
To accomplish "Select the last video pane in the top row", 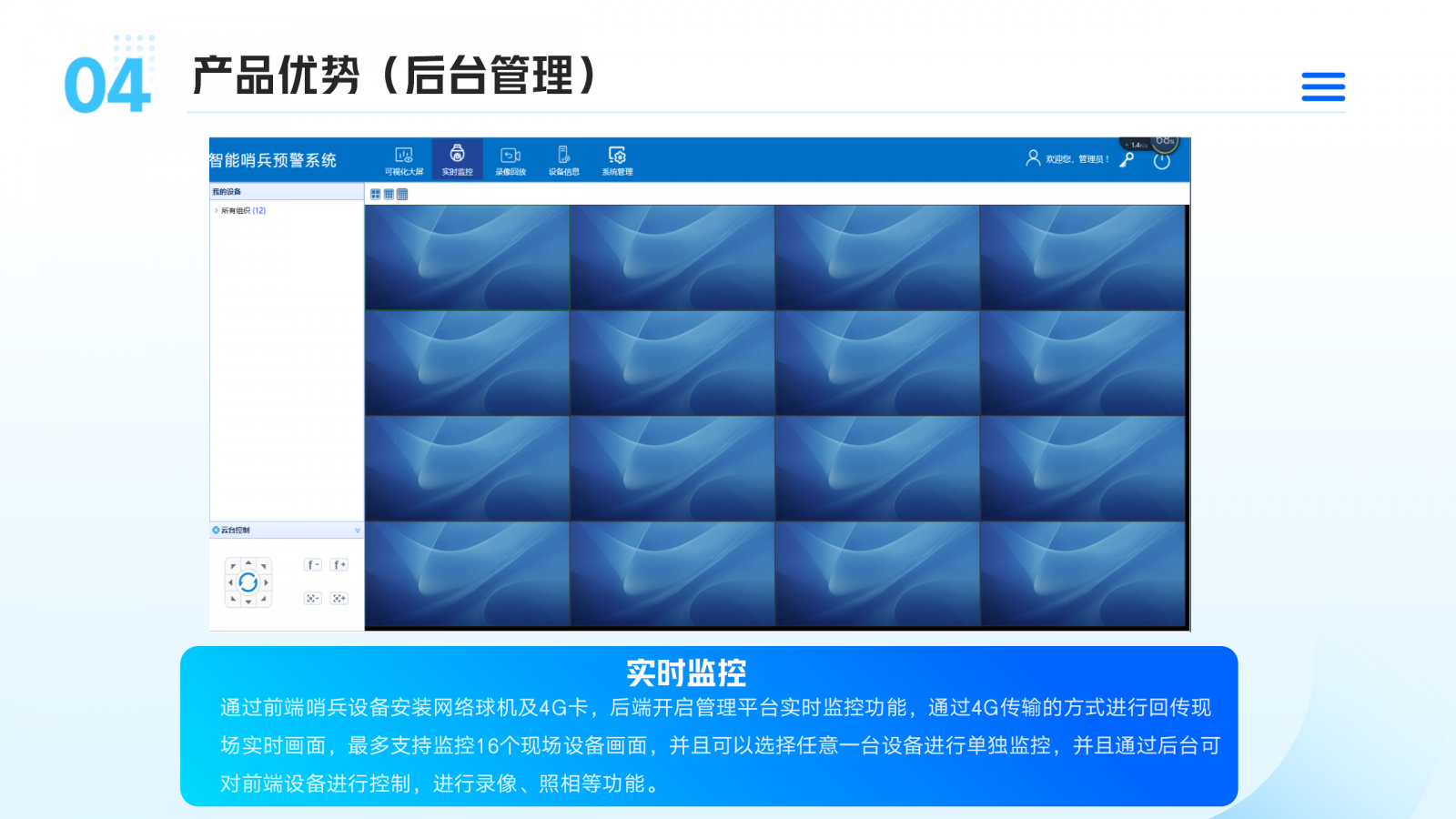I will pos(1083,258).
